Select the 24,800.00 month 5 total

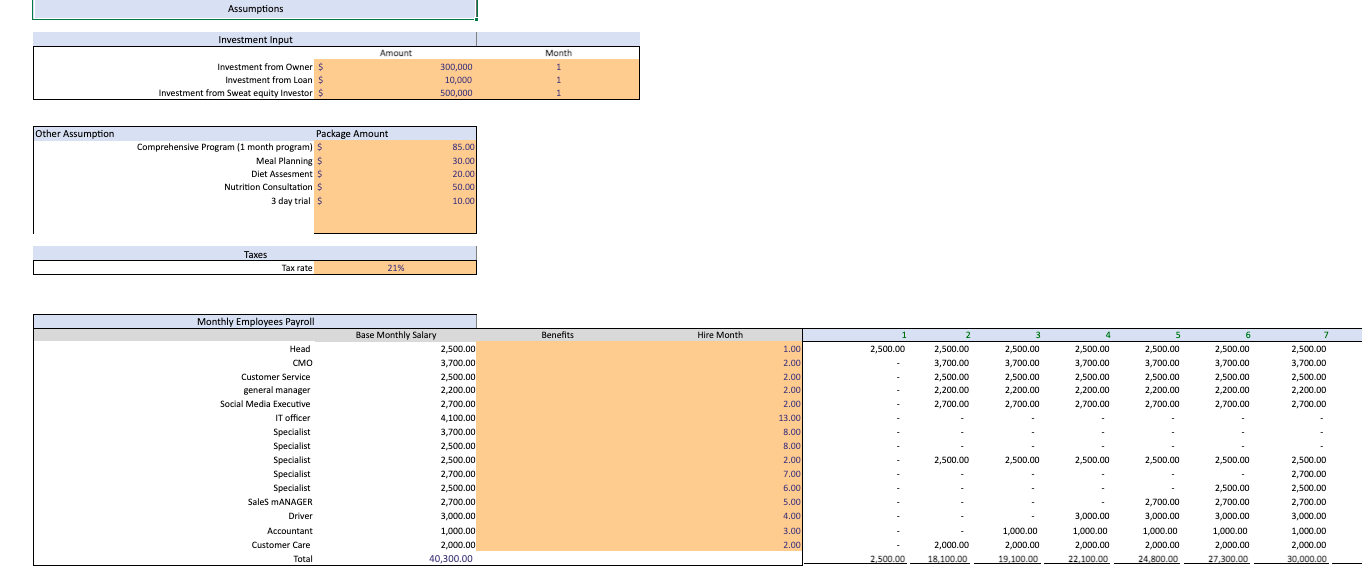[1160, 559]
